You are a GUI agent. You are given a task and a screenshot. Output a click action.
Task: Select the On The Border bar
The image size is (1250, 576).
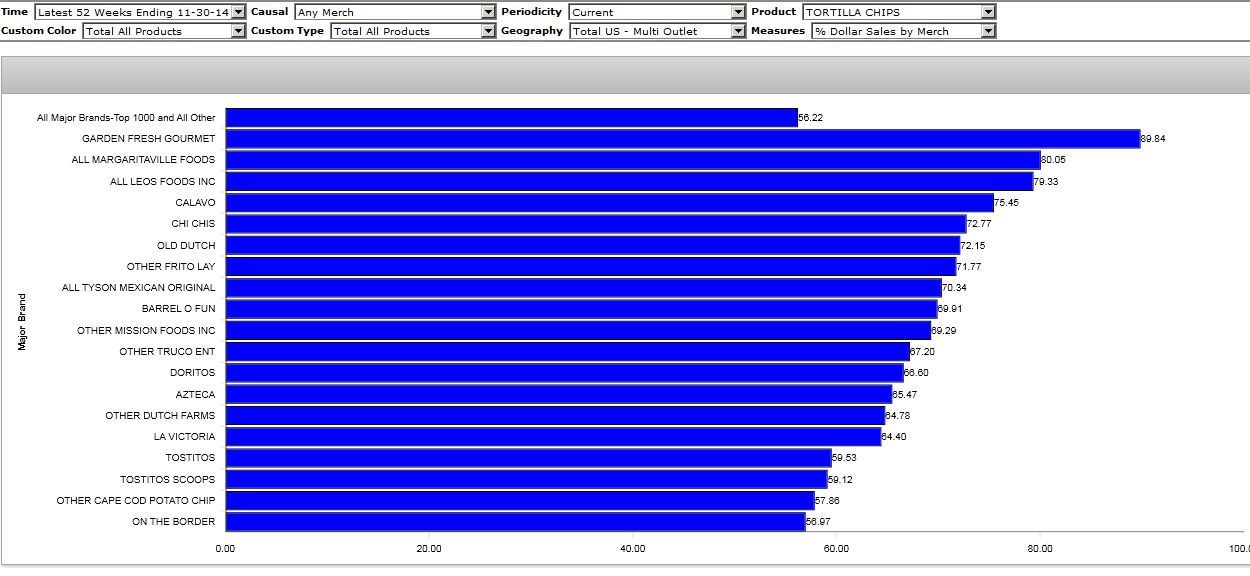pyautogui.click(x=515, y=521)
